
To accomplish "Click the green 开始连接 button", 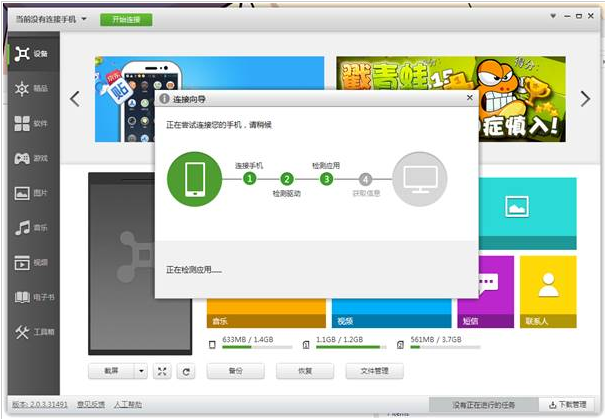I will [x=126, y=19].
